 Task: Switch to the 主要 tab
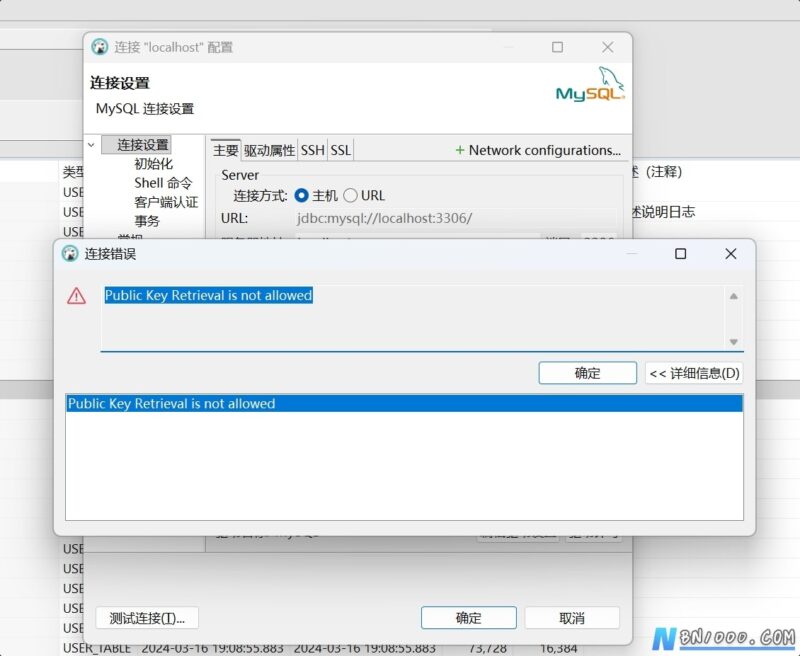(226, 150)
